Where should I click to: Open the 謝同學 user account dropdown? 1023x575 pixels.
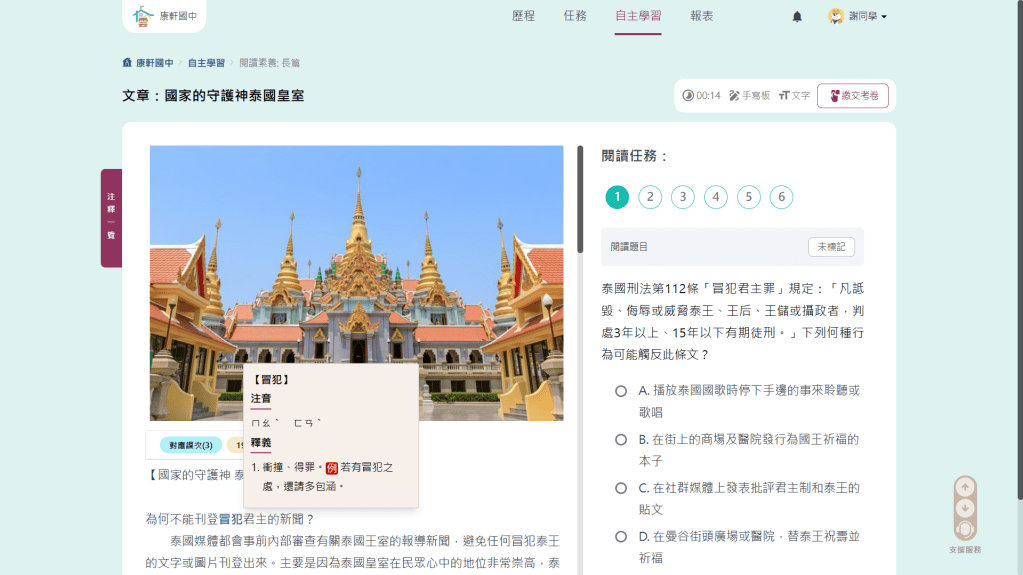(858, 17)
